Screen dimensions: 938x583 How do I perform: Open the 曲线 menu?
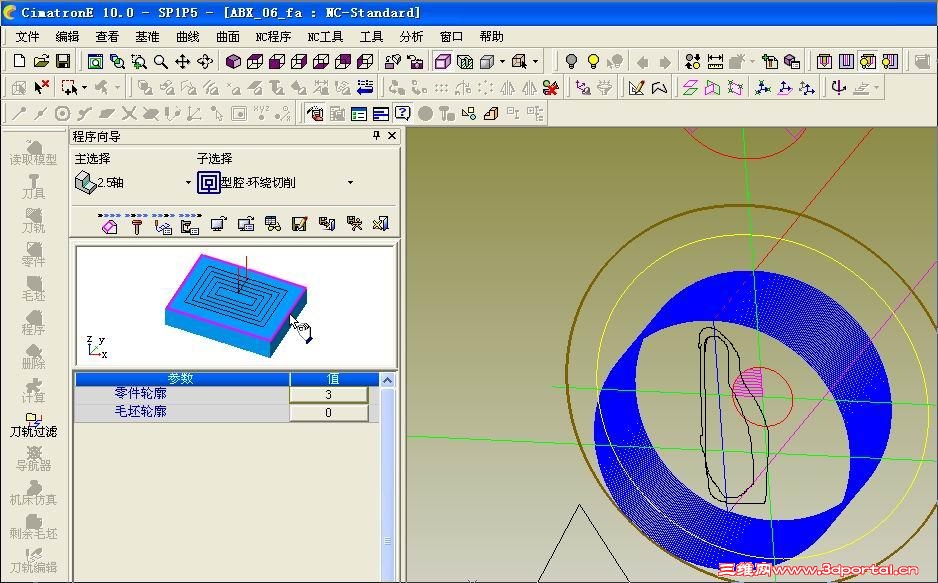point(187,37)
